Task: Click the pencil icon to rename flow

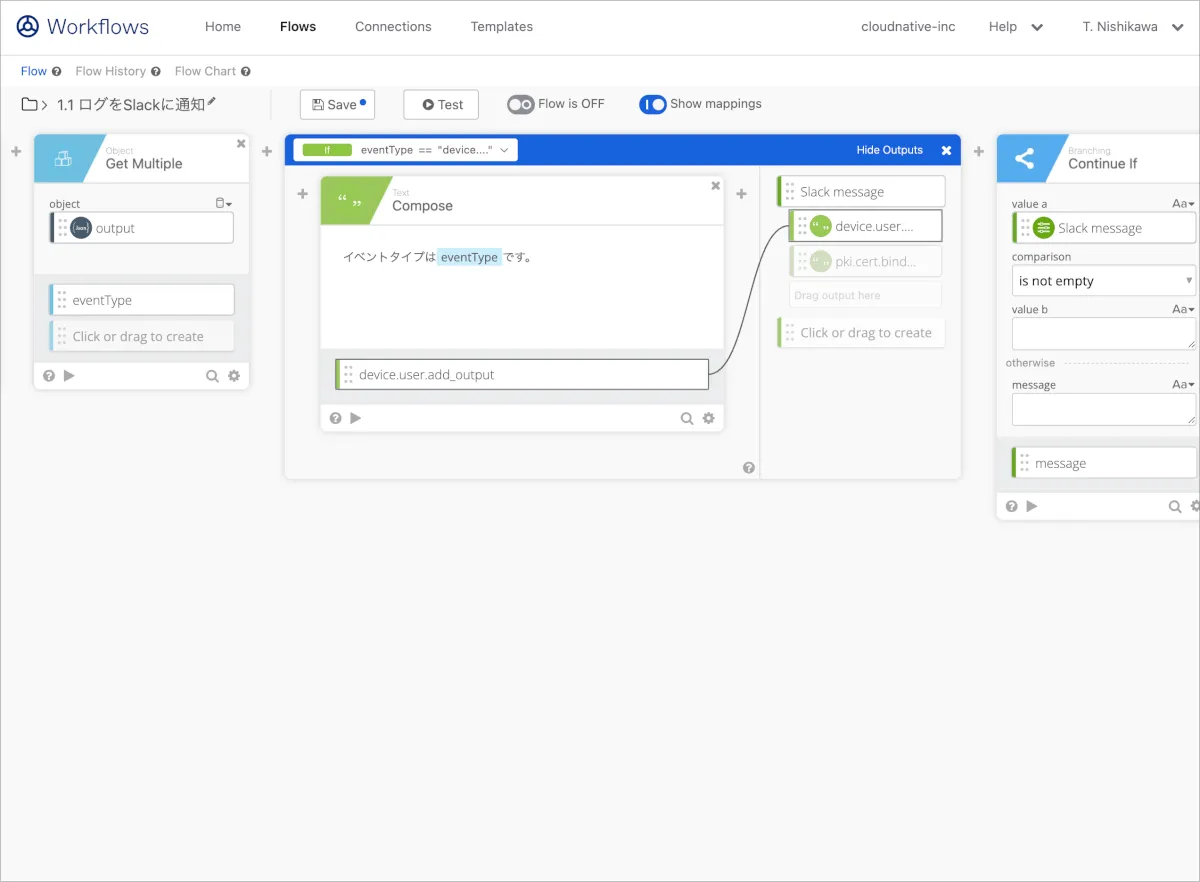Action: (x=212, y=102)
